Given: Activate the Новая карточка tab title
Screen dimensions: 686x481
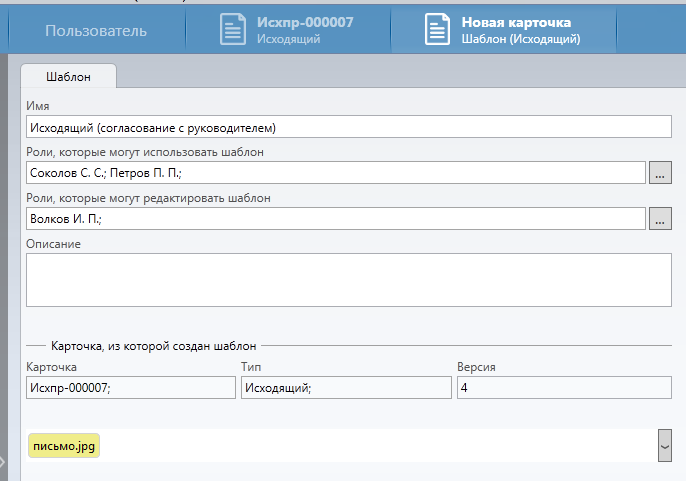Looking at the screenshot, I should (515, 22).
